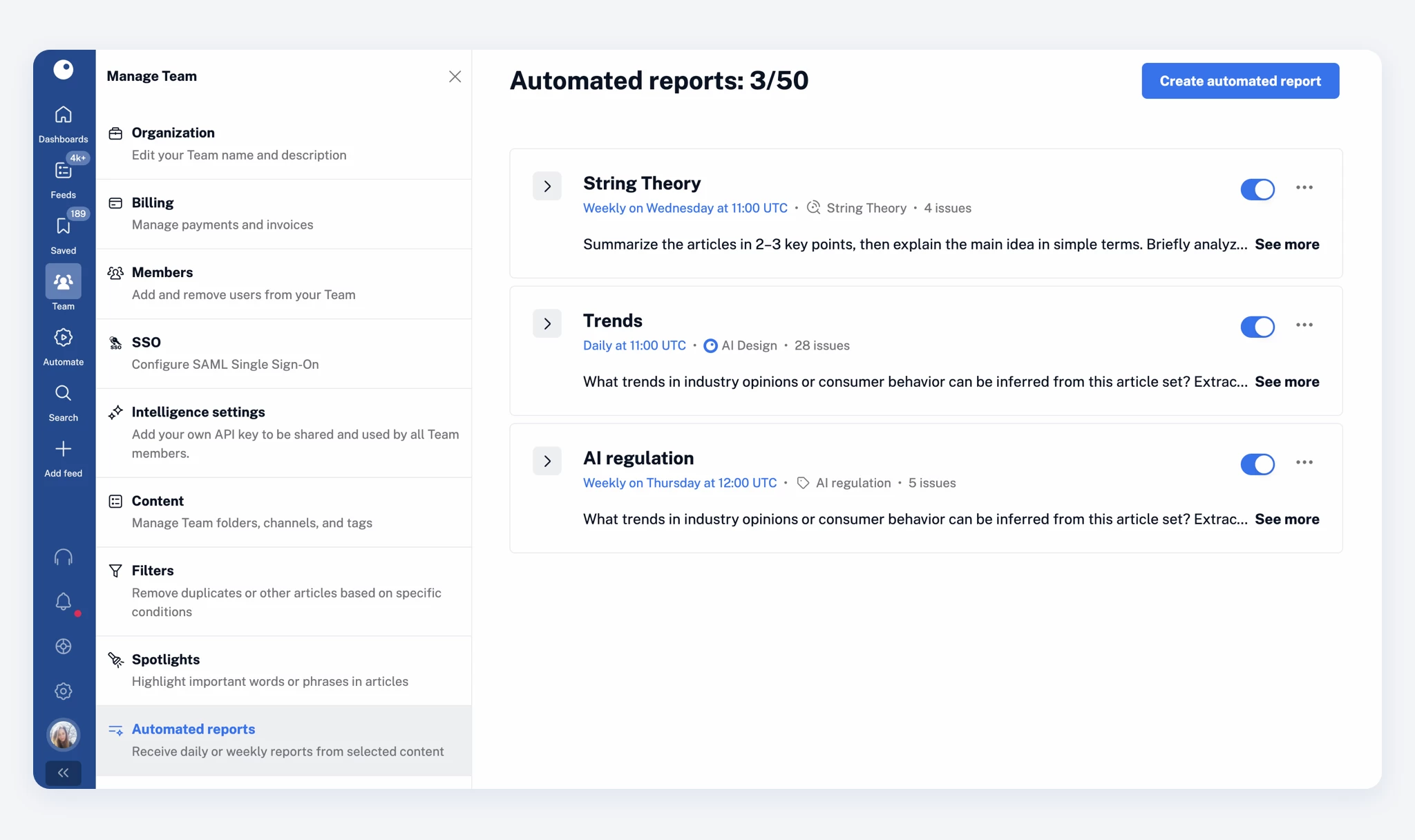Turn off the Trends report toggle

tap(1257, 327)
